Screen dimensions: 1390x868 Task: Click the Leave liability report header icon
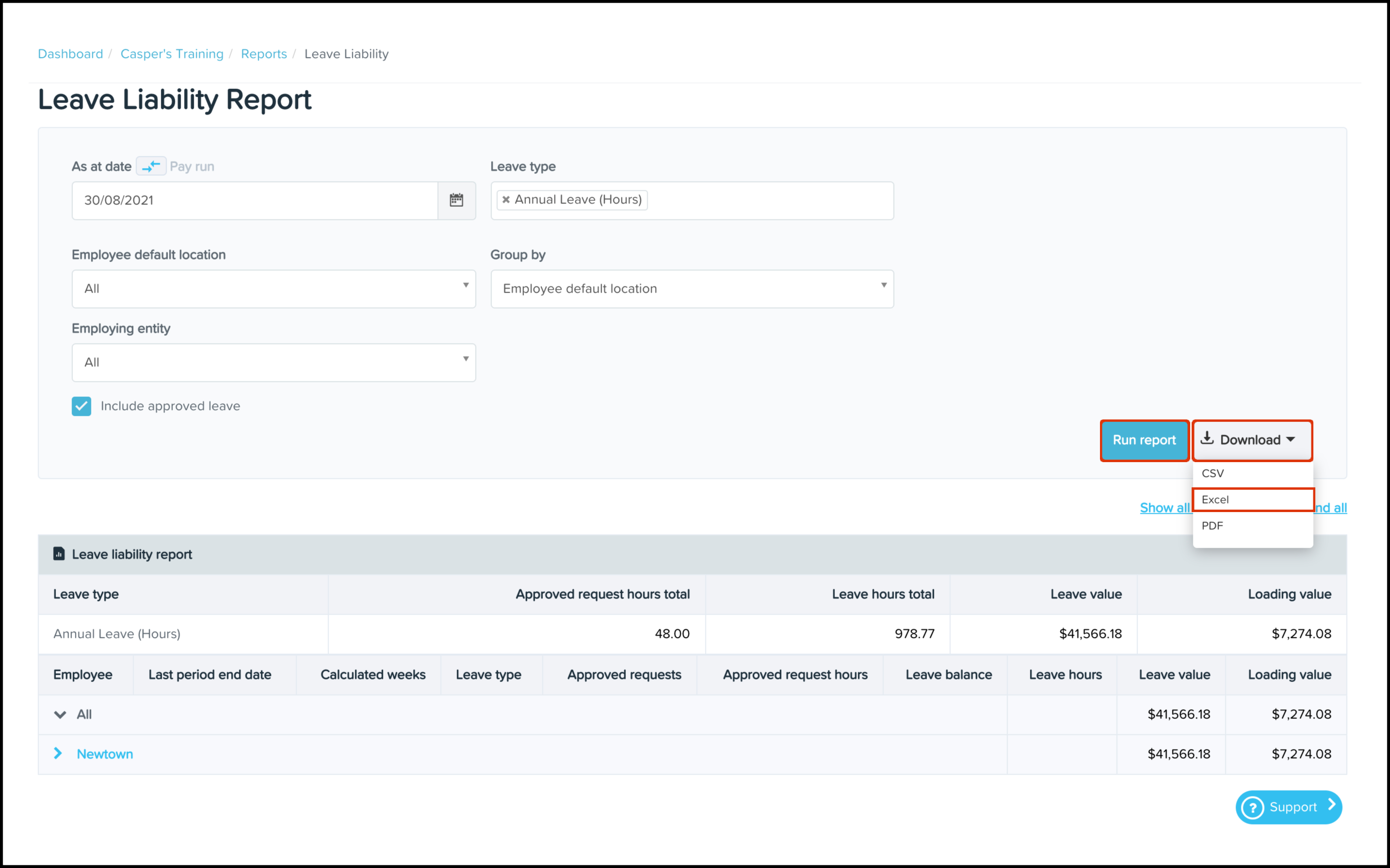[59, 554]
